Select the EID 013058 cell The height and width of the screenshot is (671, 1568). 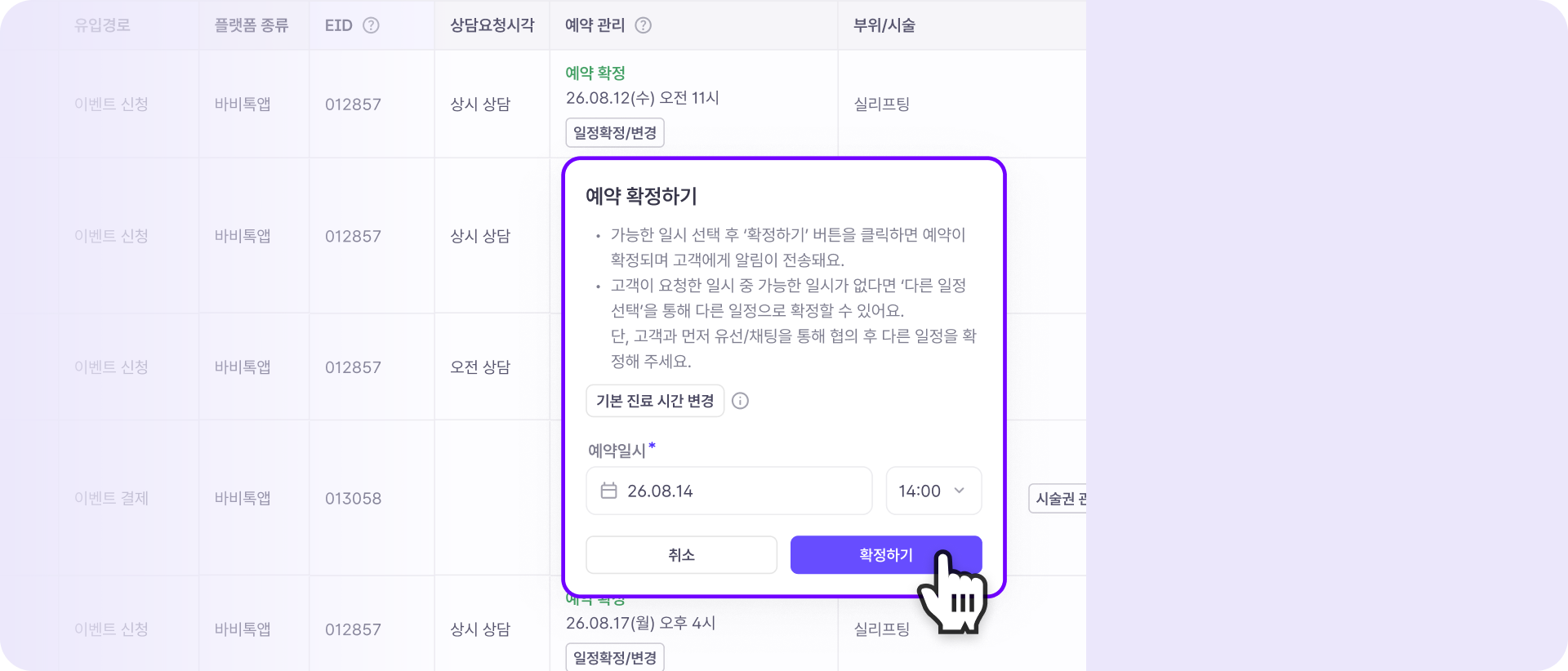(x=353, y=499)
